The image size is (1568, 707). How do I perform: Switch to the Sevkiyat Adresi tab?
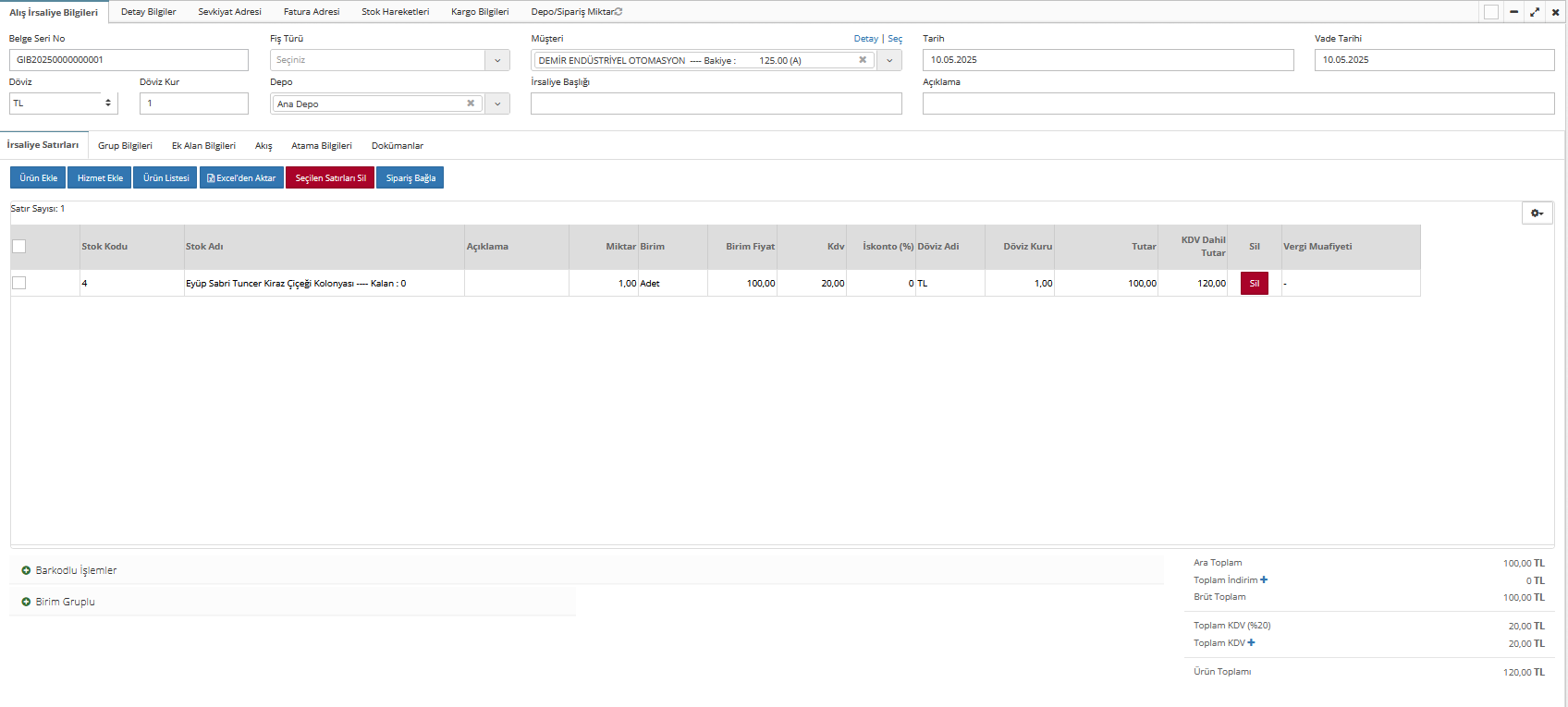[x=229, y=12]
